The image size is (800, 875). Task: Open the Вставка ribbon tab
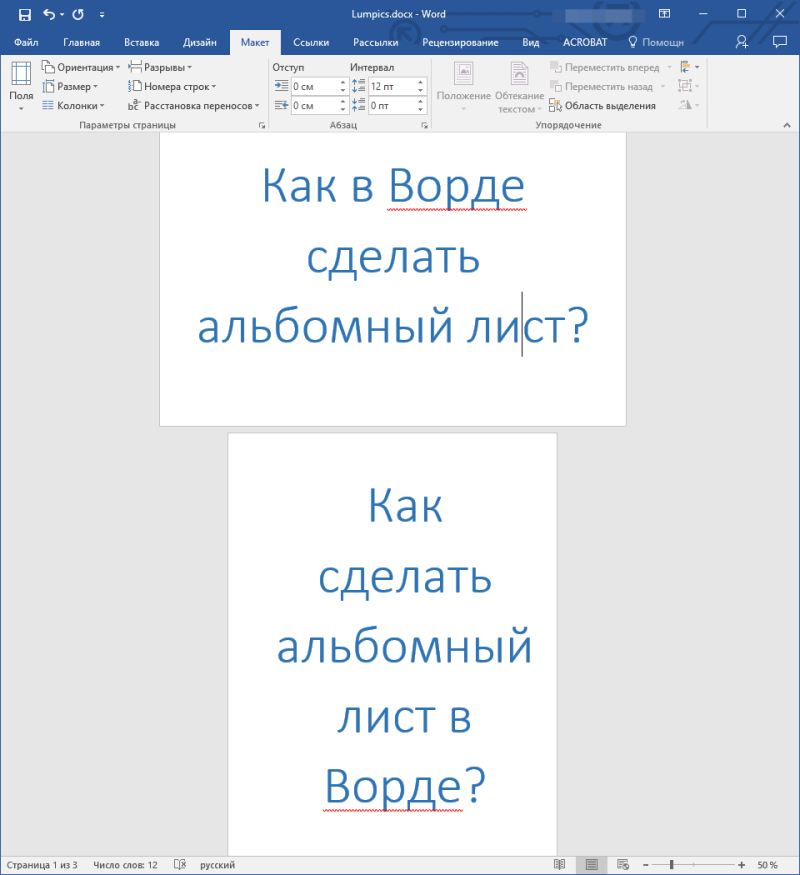[142, 42]
